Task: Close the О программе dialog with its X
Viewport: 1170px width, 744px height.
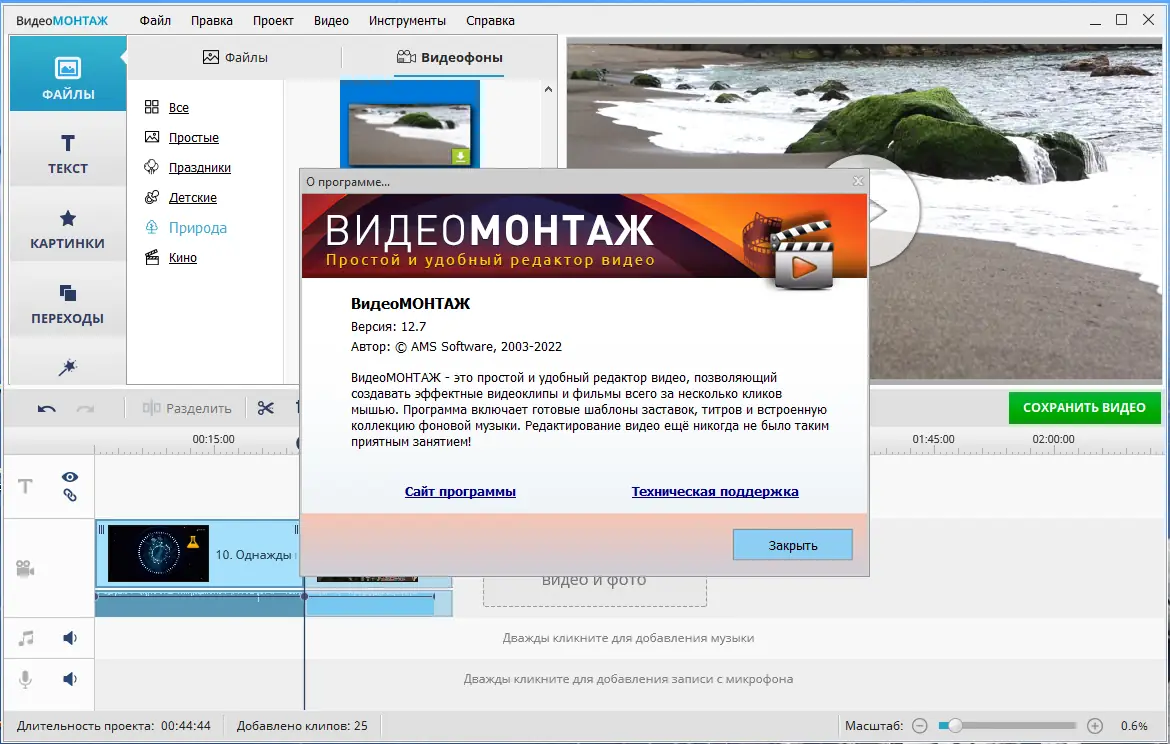Action: [858, 181]
